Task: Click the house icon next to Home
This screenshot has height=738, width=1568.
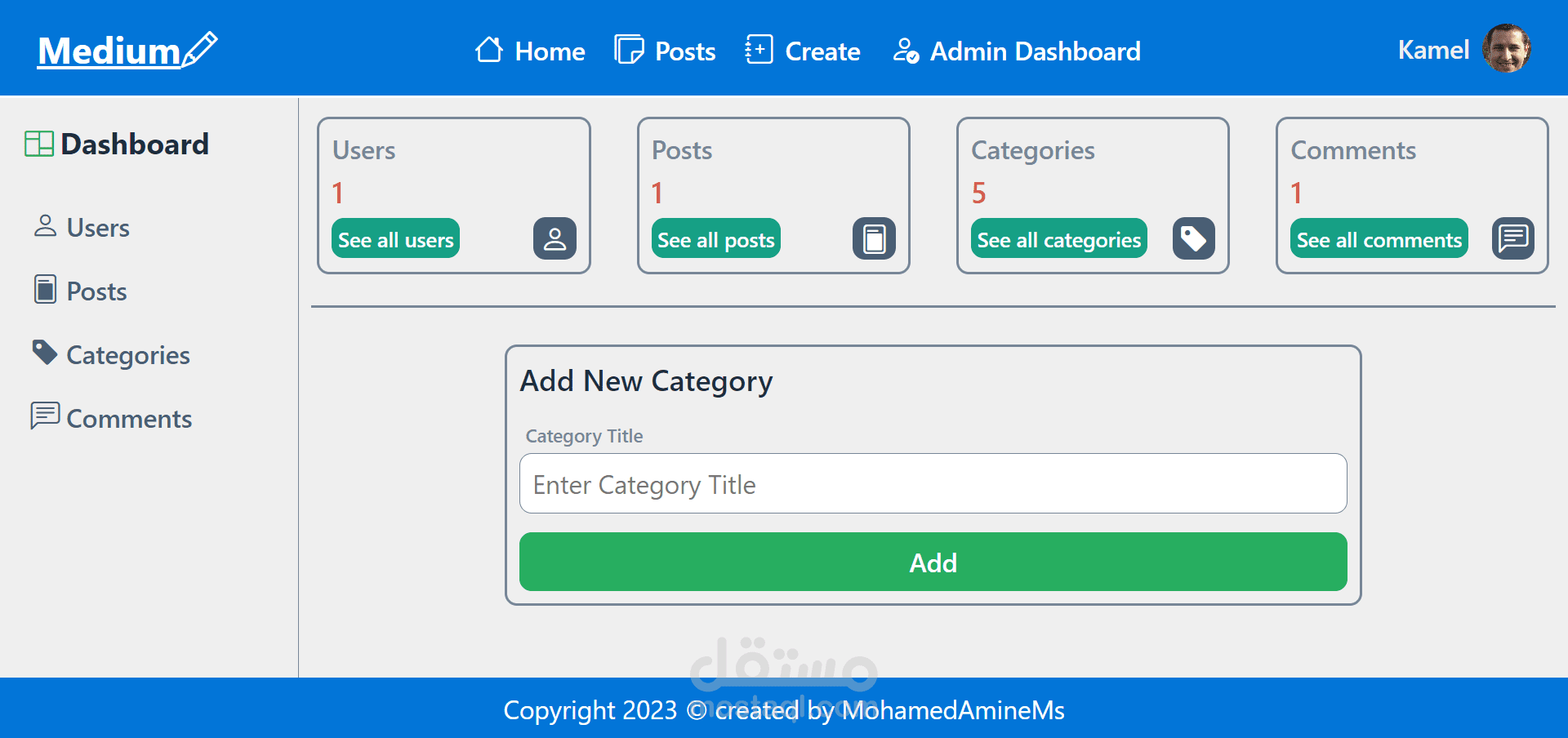Action: coord(489,50)
